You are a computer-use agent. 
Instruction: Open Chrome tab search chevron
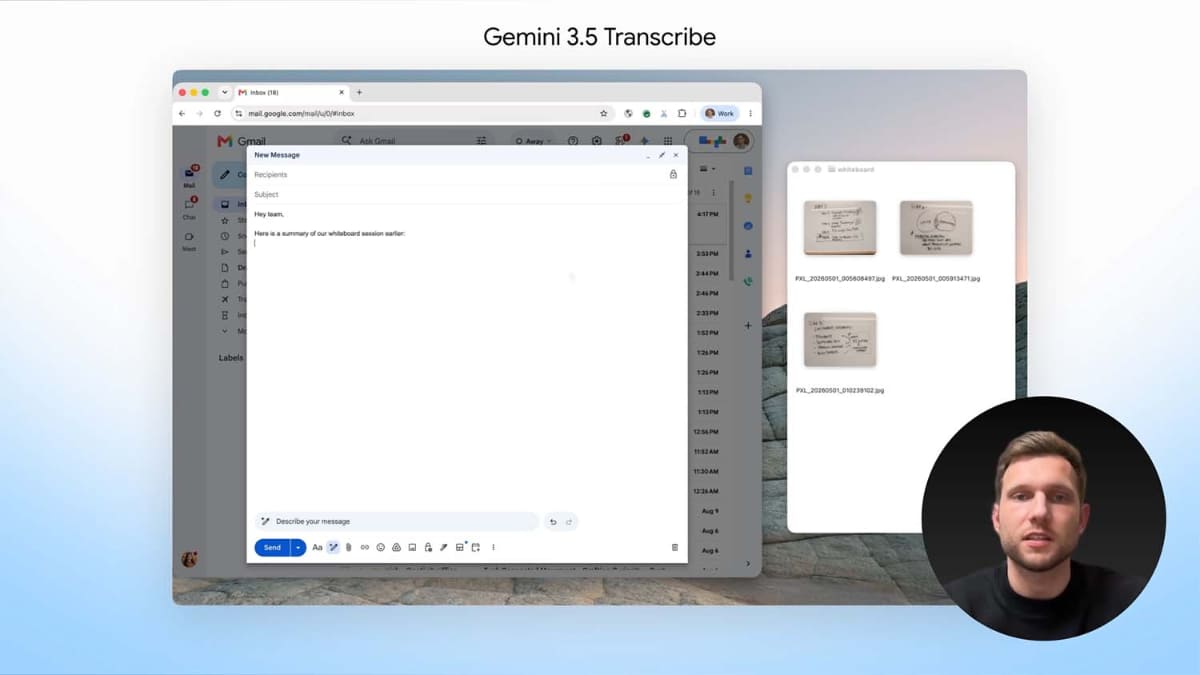coord(224,92)
